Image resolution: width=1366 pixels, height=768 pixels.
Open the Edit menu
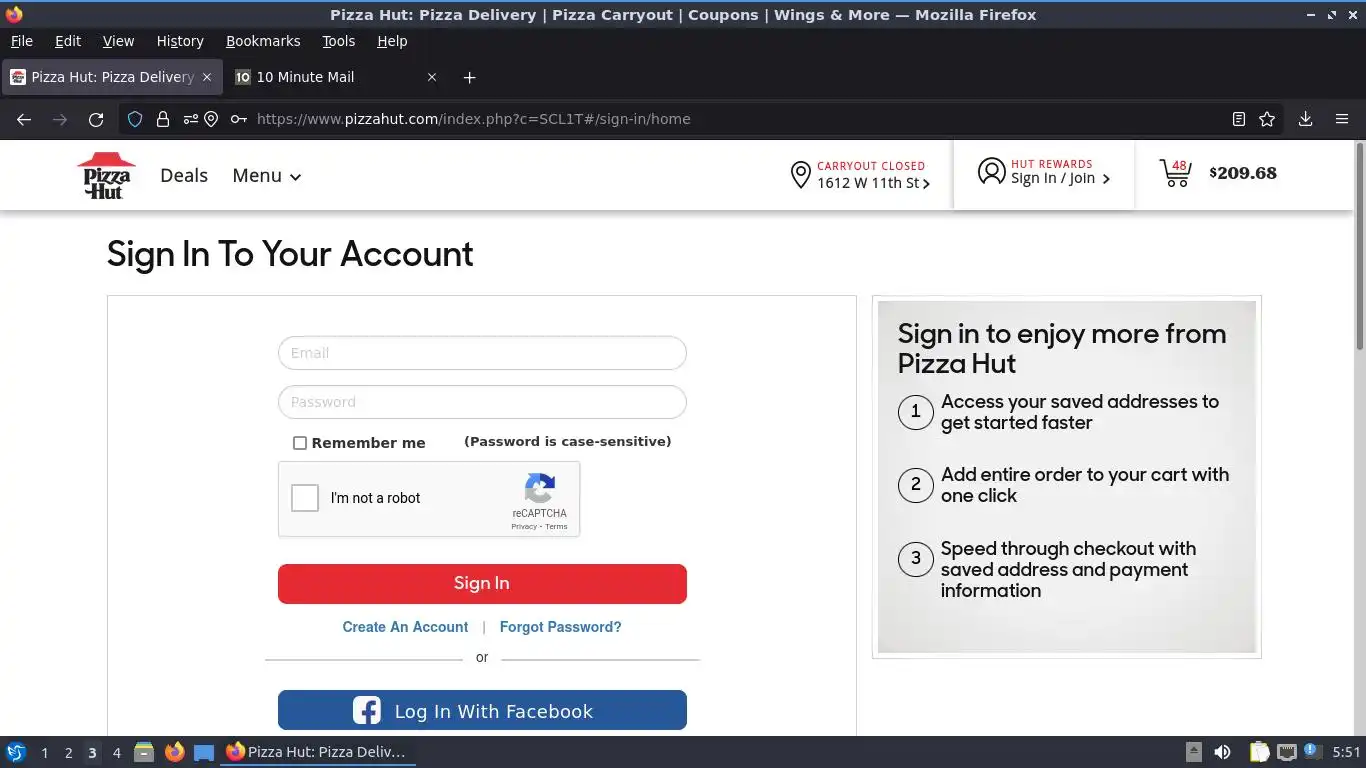(68, 41)
